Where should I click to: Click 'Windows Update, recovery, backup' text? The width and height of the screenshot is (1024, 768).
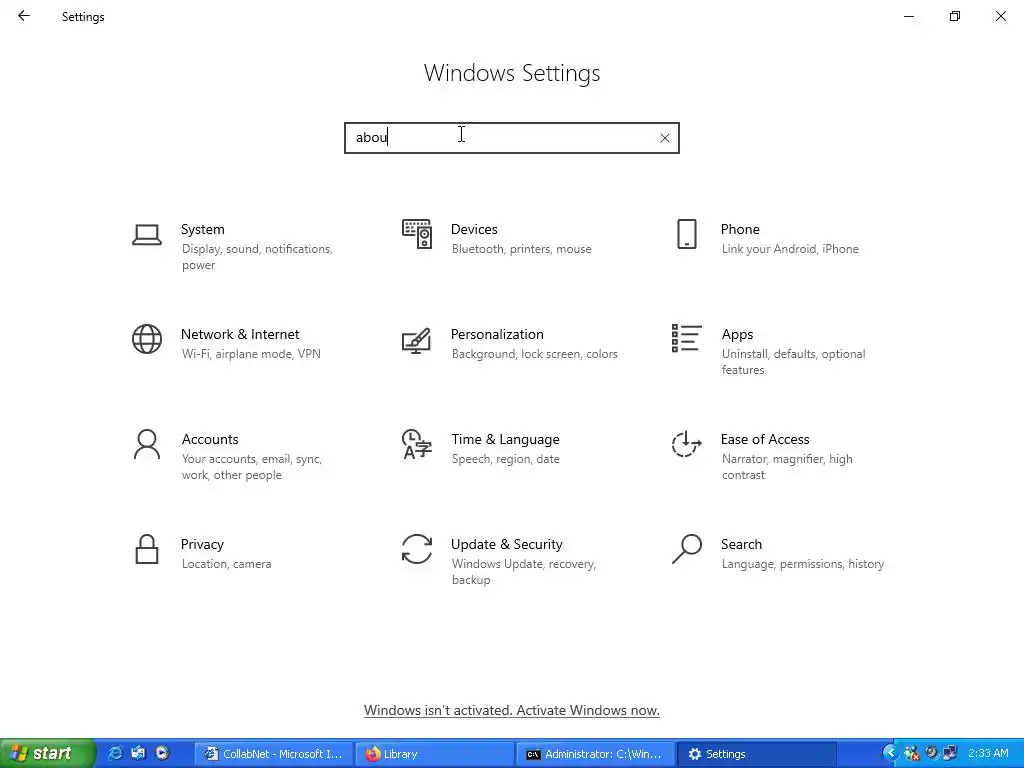[523, 572]
